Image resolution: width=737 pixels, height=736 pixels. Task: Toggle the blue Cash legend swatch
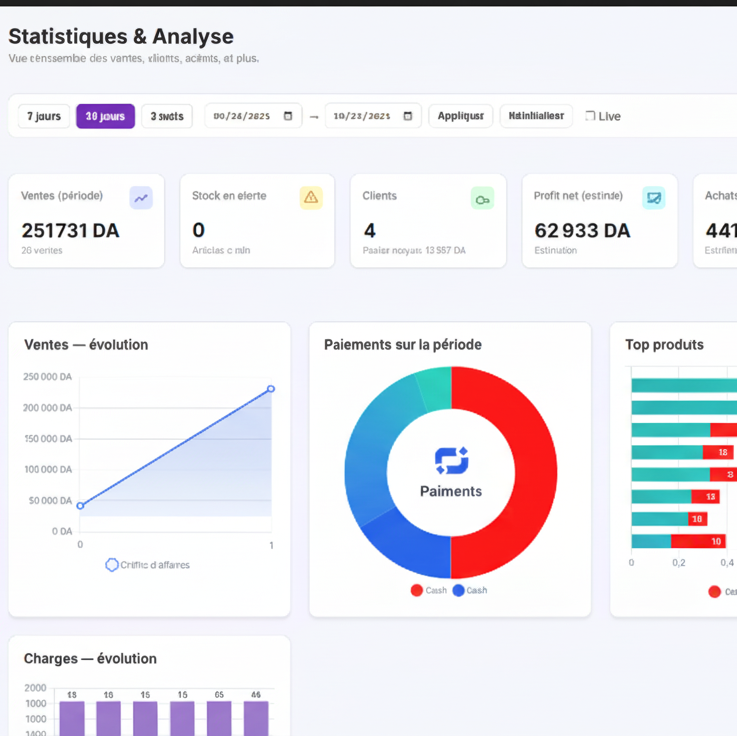459,590
